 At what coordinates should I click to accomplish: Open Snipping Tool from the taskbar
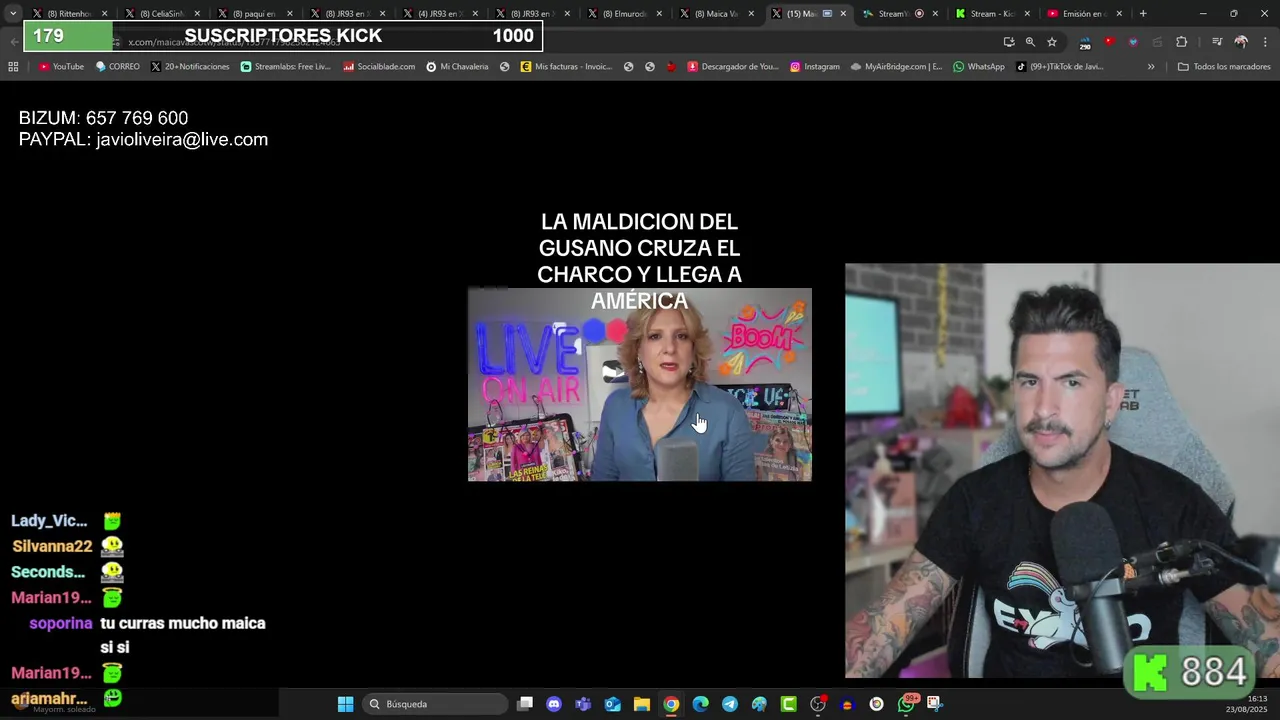coord(934,704)
